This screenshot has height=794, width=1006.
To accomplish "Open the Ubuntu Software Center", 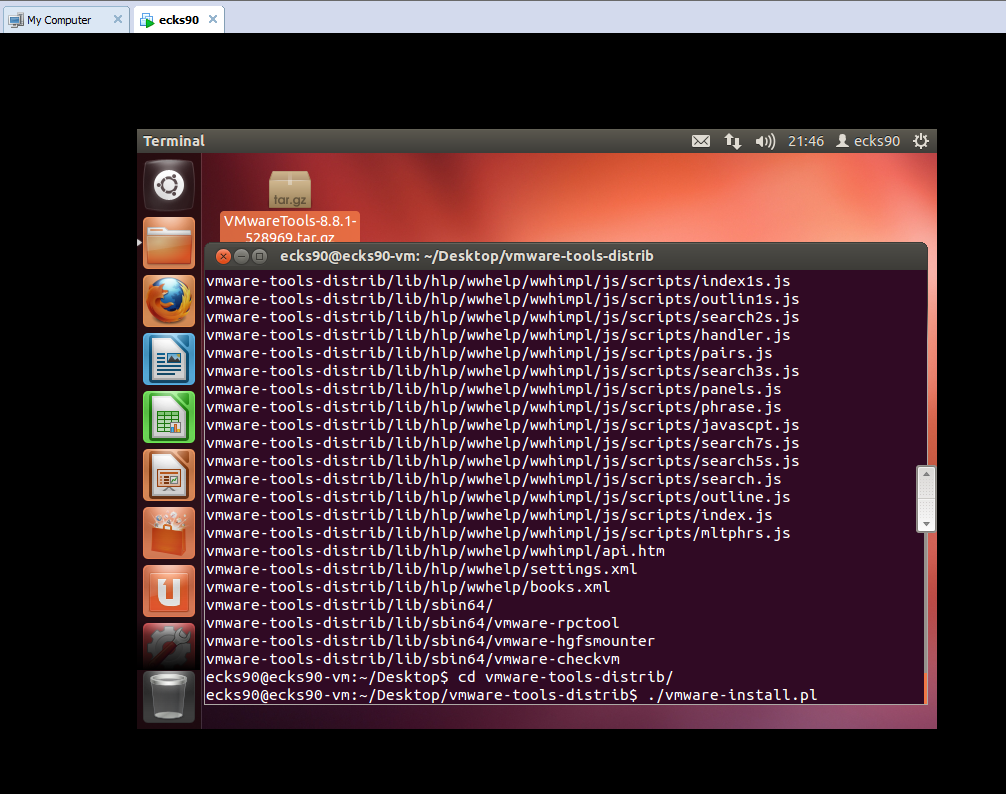I will [x=169, y=533].
